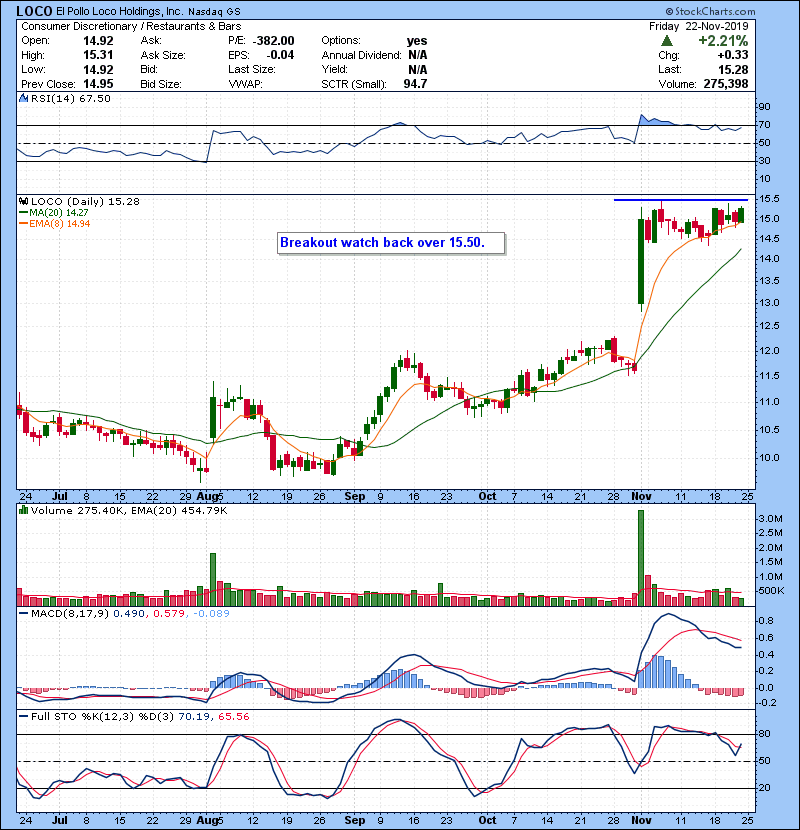Click the +2.21% percent change value

(x=723, y=41)
